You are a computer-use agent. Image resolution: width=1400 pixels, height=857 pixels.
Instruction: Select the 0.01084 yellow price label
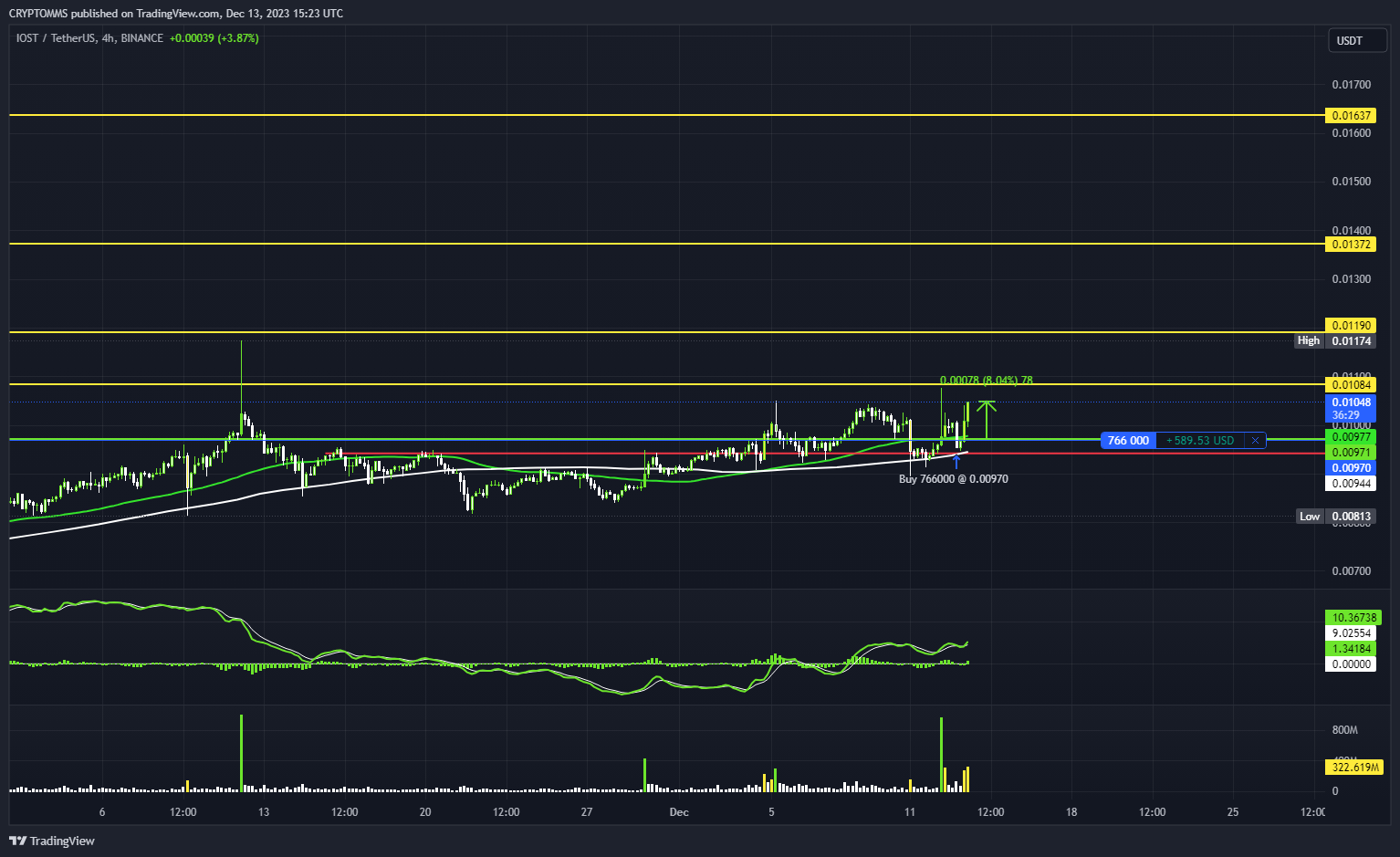(x=1351, y=384)
